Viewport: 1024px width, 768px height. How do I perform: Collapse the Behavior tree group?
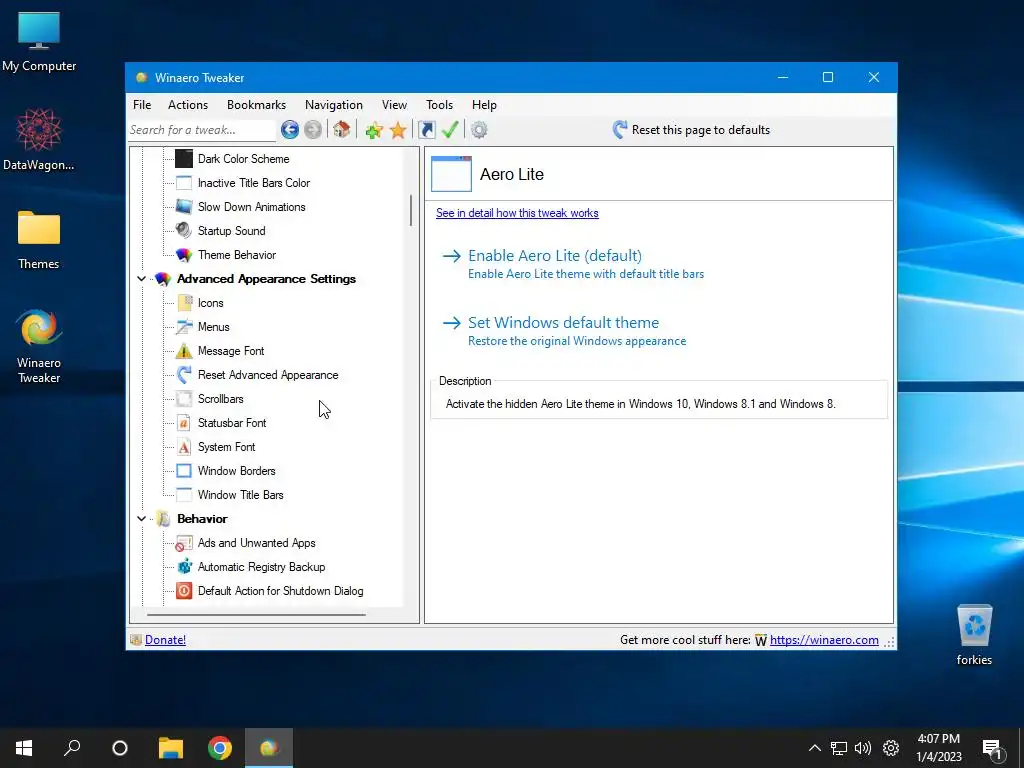[x=141, y=519]
